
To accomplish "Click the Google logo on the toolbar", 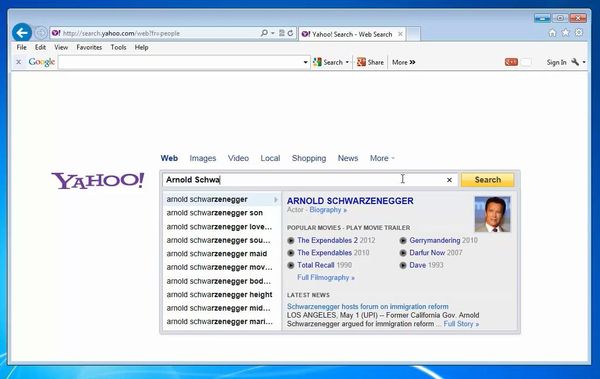I will (x=42, y=62).
